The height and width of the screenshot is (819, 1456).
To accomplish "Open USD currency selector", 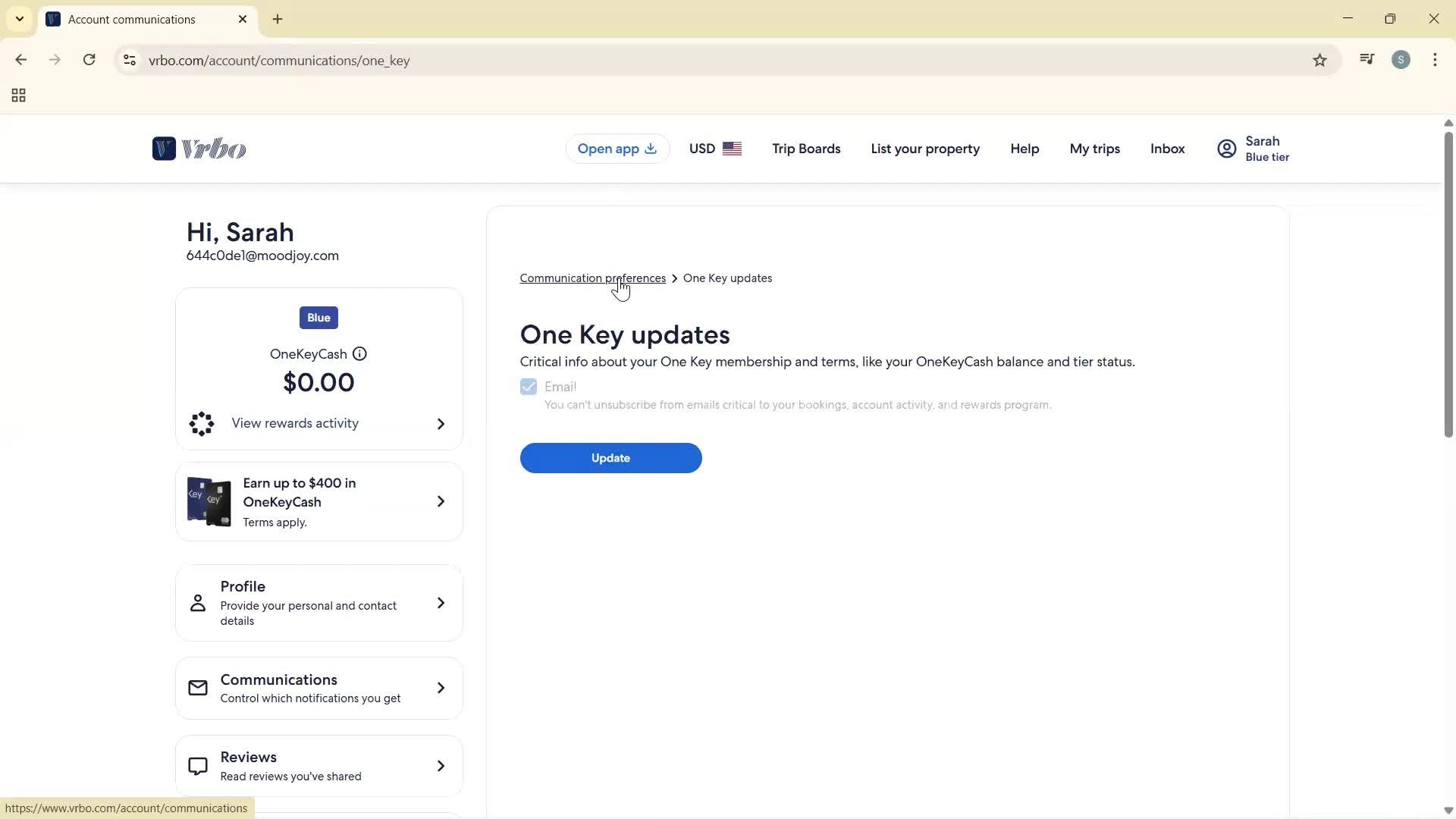I will click(714, 149).
